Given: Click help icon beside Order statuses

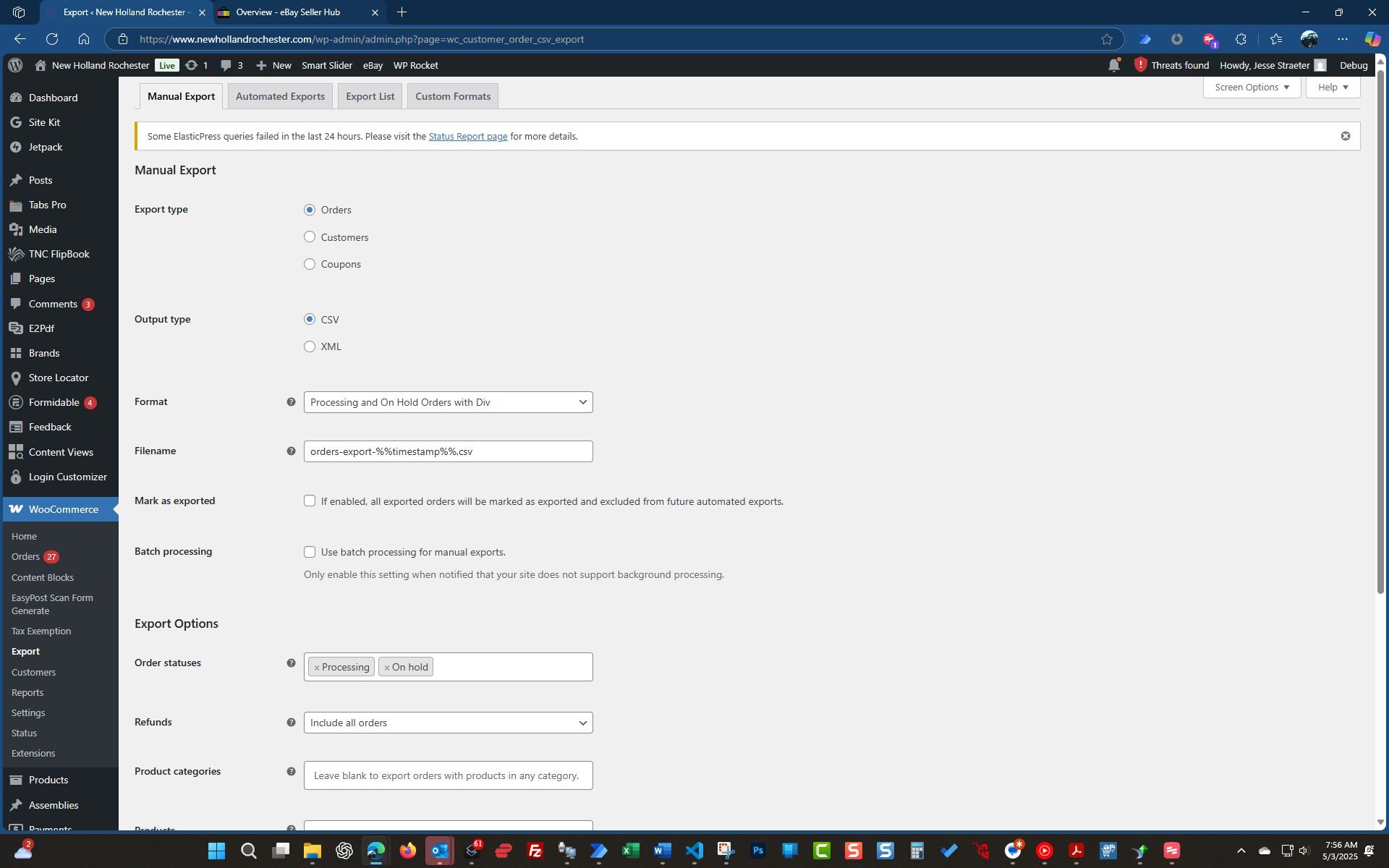Looking at the screenshot, I should 291,663.
